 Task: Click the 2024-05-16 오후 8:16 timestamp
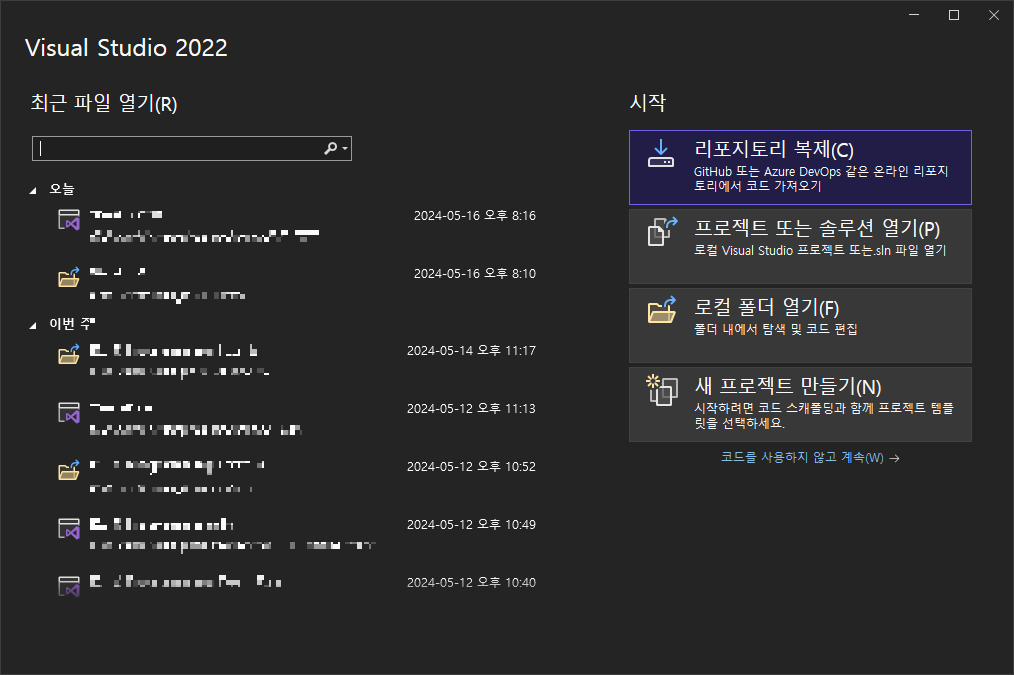pyautogui.click(x=475, y=215)
